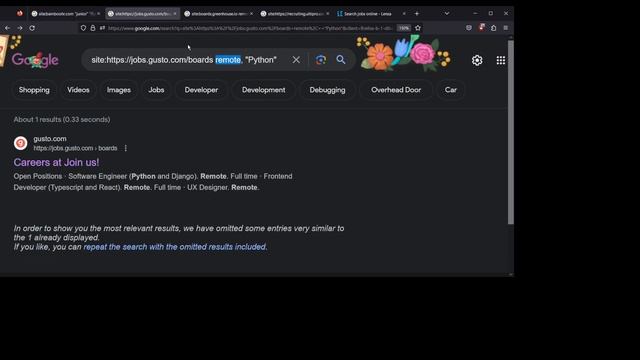Click the gusto.com result favicon
This screenshot has width=640, height=360.
point(20,143)
